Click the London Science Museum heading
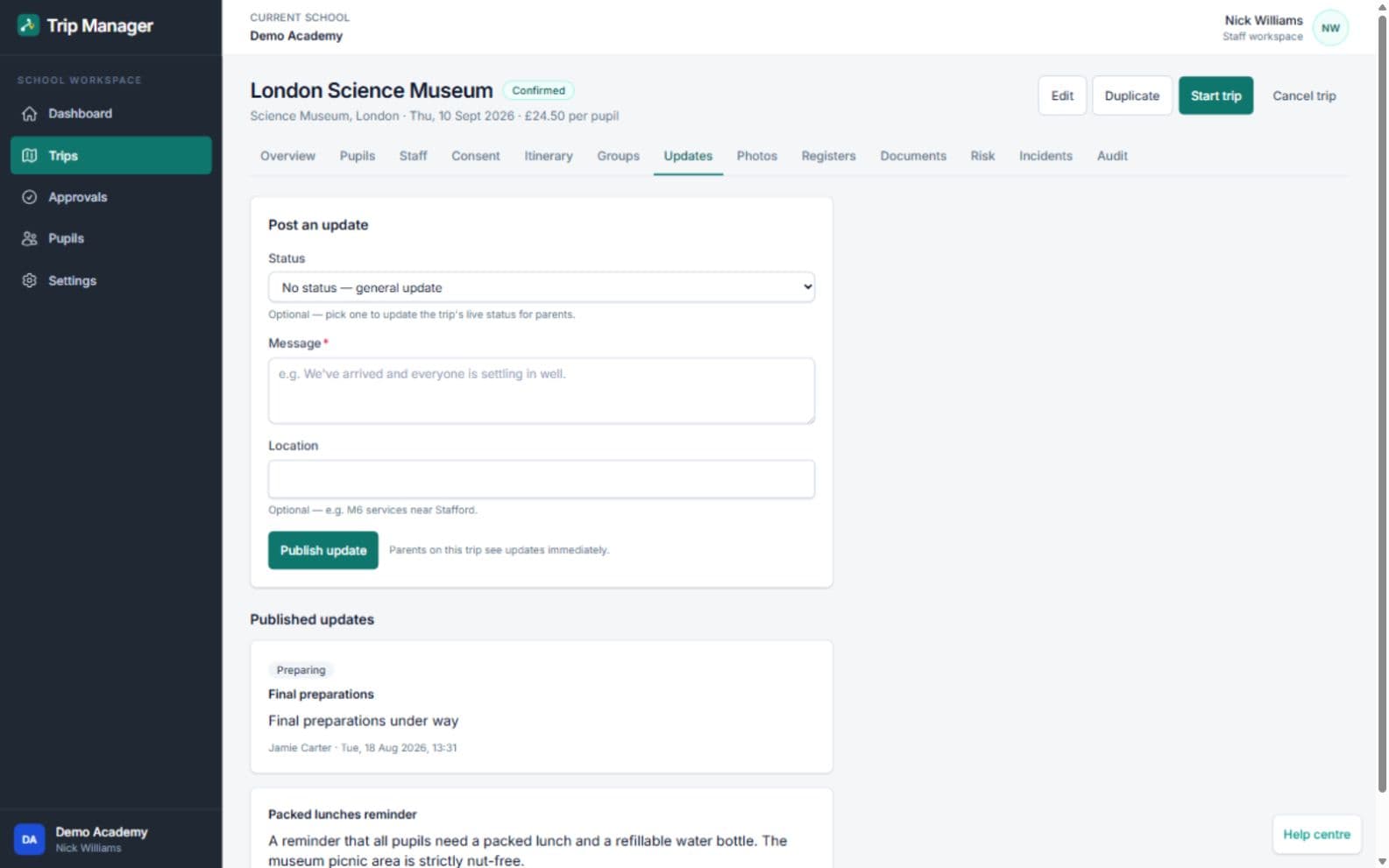The height and width of the screenshot is (868, 1389). click(x=371, y=90)
